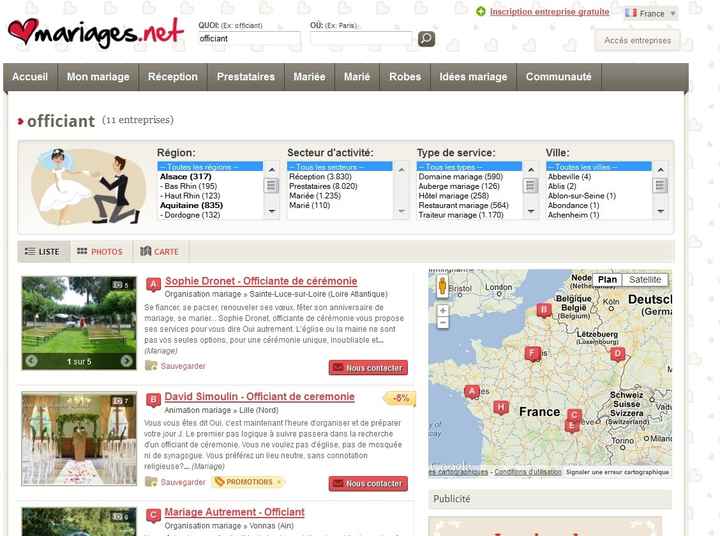Click Nous contacter for David Simoulin
The image size is (720, 536).
click(368, 484)
